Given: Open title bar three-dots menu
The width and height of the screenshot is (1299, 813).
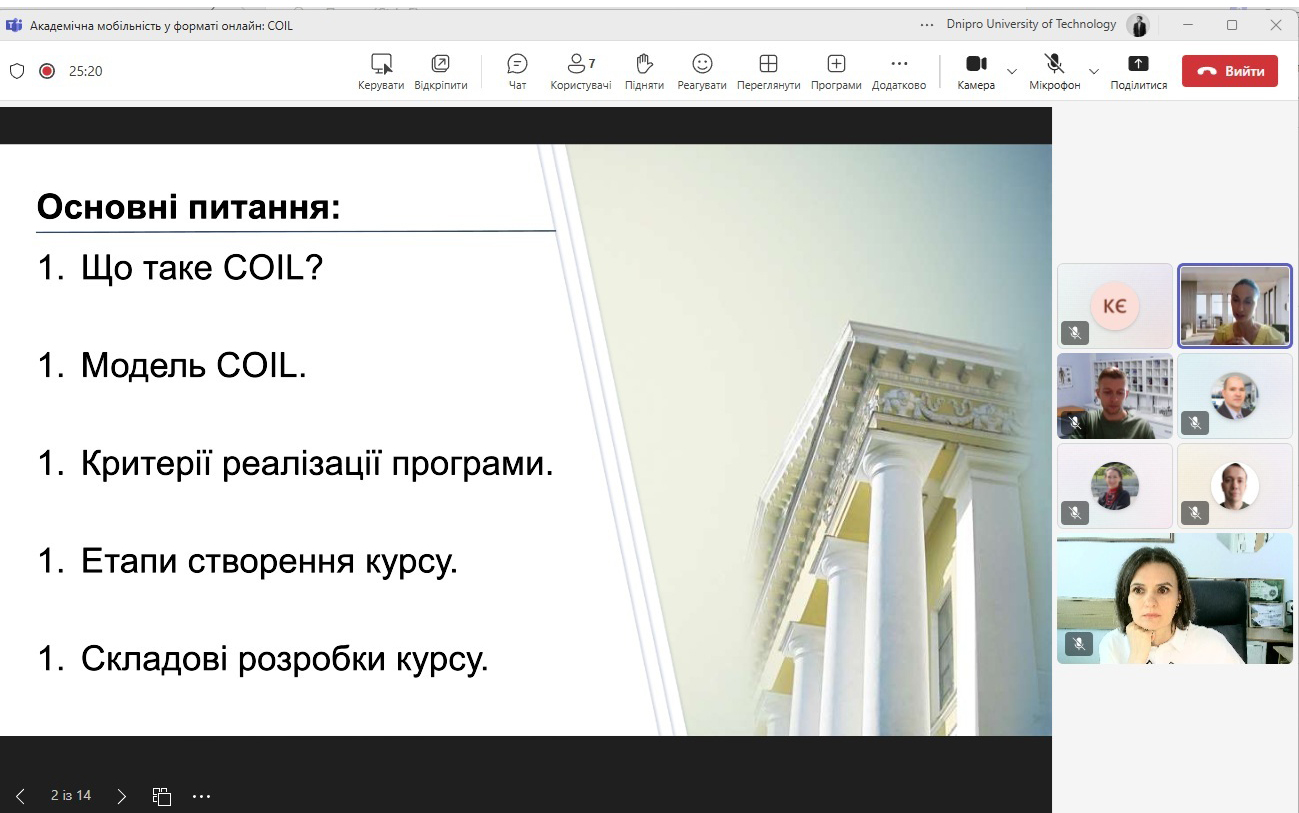Looking at the screenshot, I should pos(927,25).
